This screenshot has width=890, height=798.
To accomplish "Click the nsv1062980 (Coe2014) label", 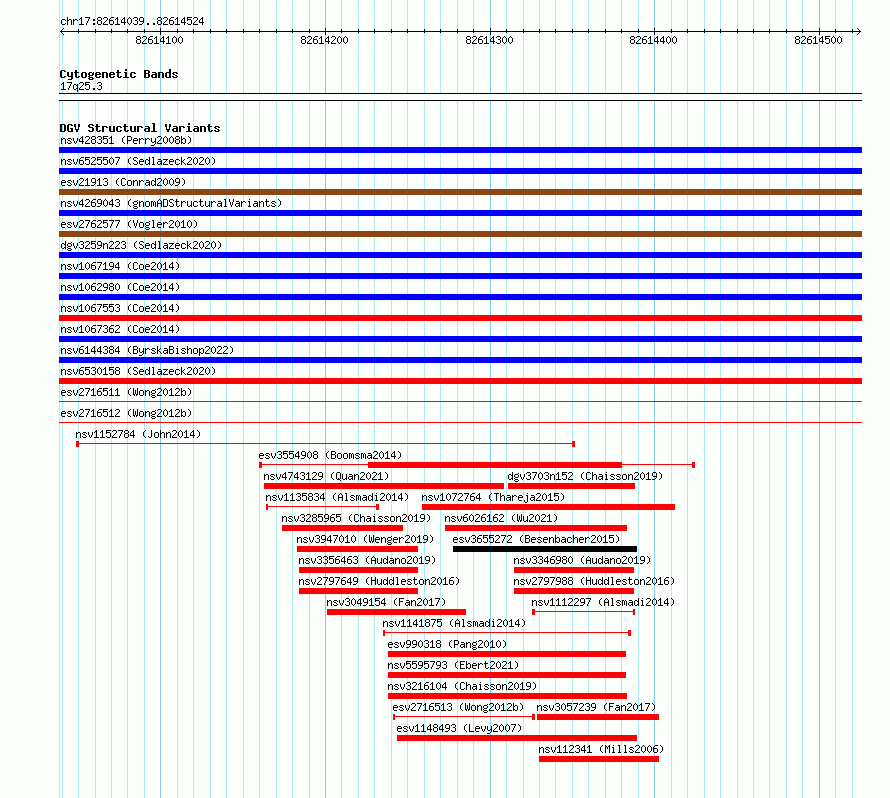I will [x=120, y=287].
